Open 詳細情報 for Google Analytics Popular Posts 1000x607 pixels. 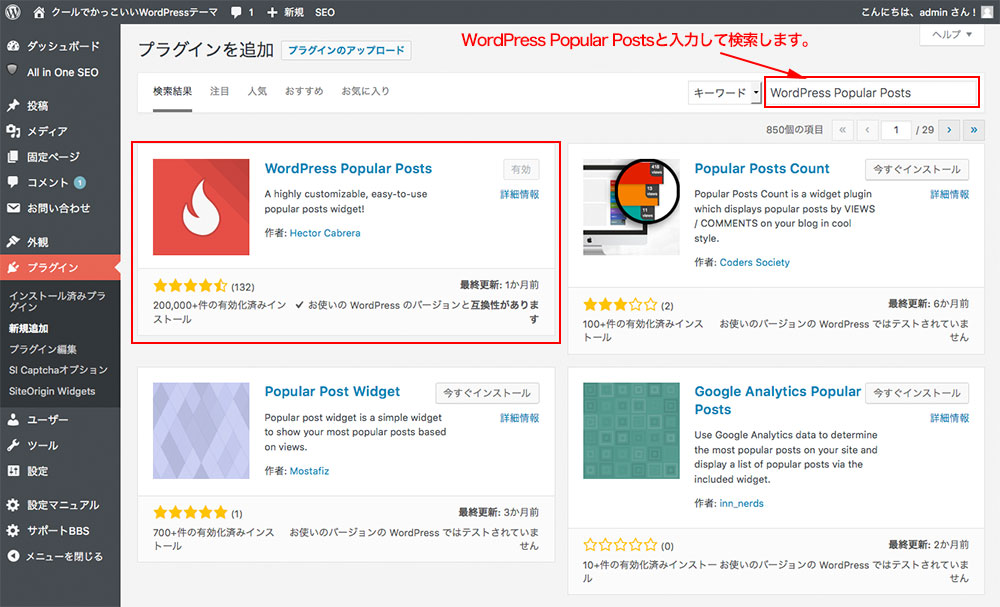[950, 418]
